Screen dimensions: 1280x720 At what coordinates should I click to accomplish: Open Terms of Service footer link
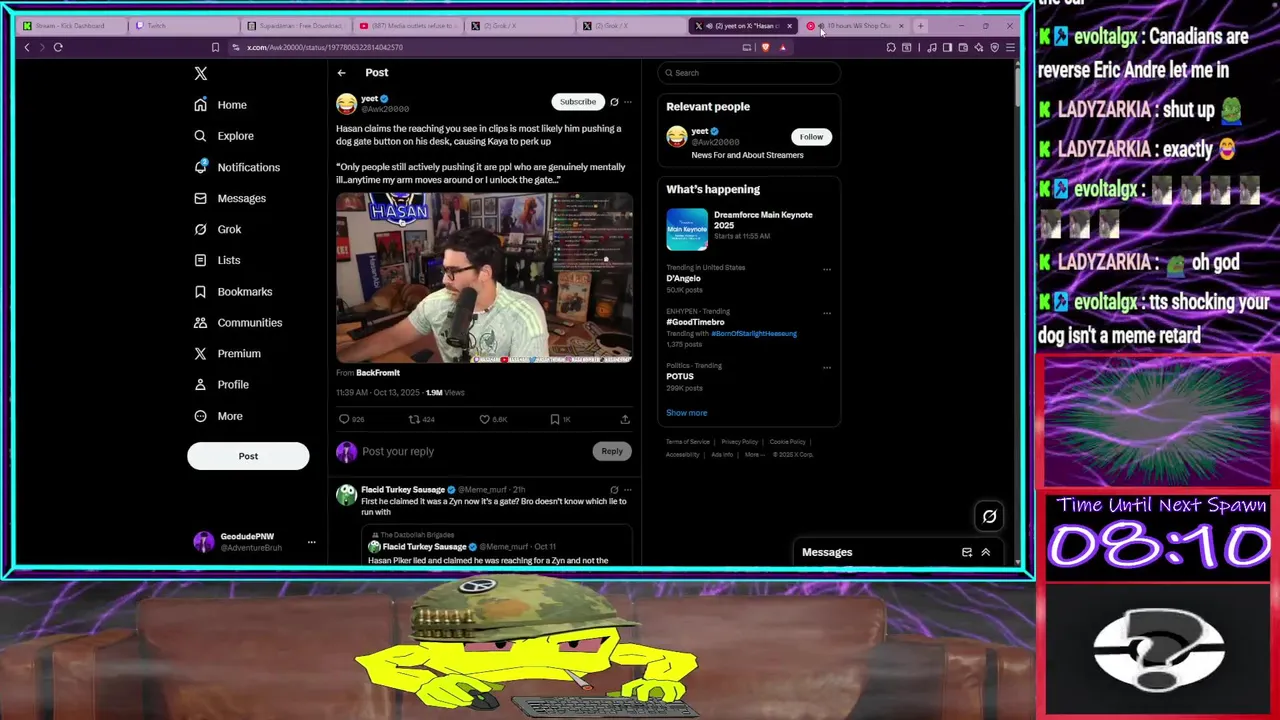click(x=688, y=442)
